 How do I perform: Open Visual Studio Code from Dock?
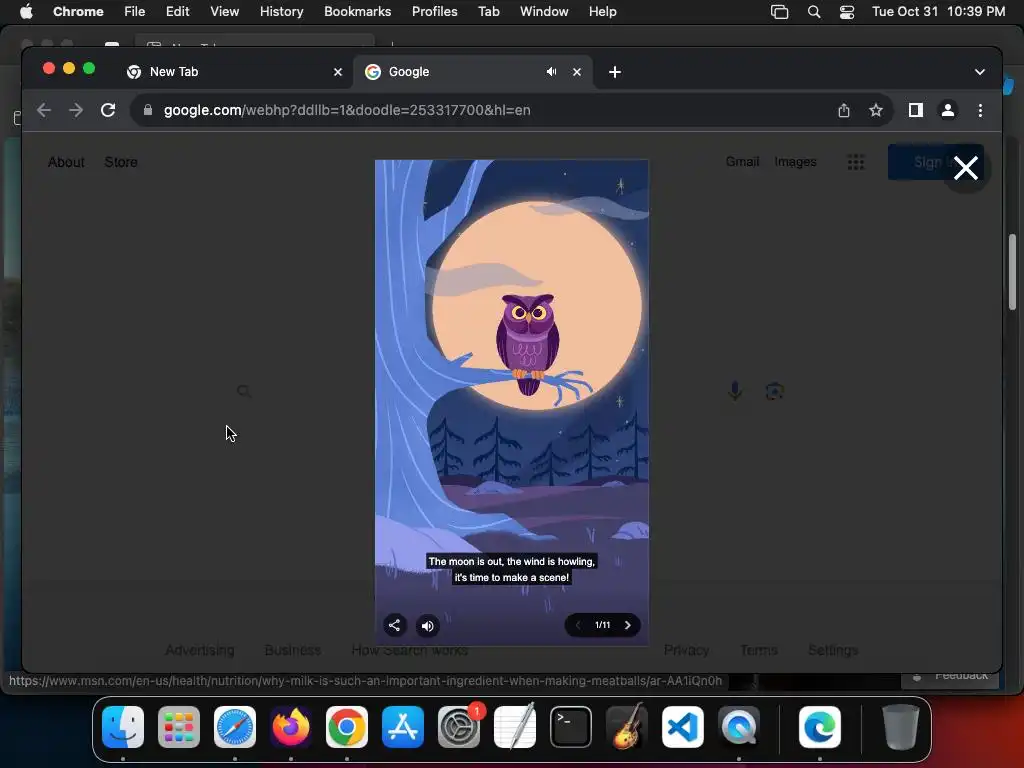(x=682, y=727)
